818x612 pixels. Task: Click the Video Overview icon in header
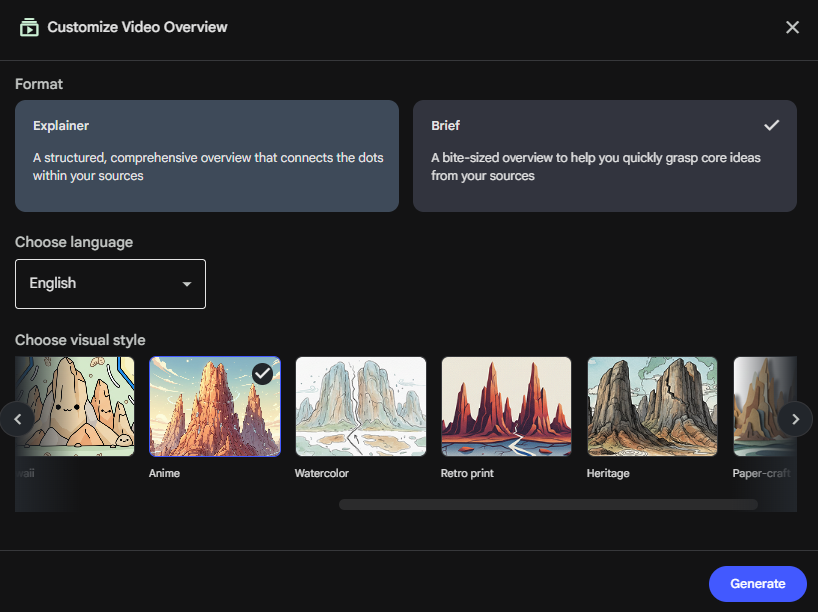tap(29, 27)
